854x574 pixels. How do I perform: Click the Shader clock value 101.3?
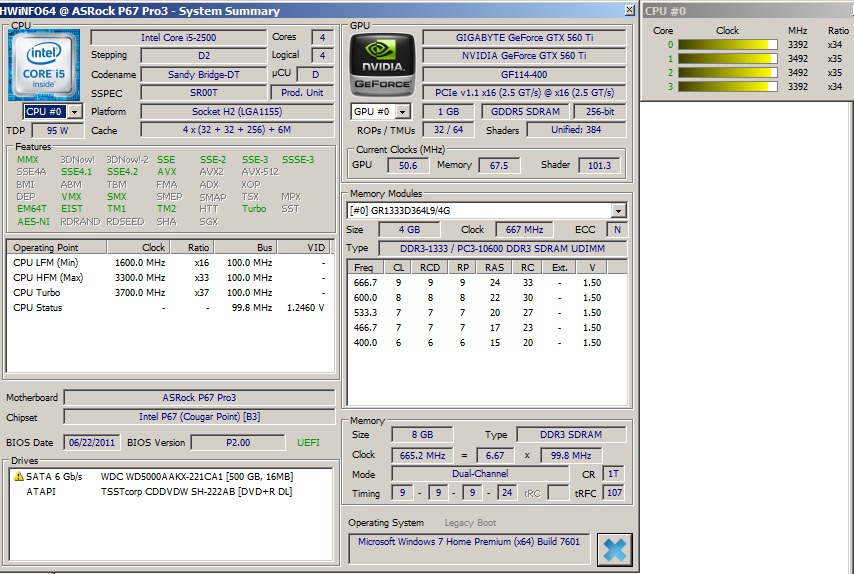point(599,166)
